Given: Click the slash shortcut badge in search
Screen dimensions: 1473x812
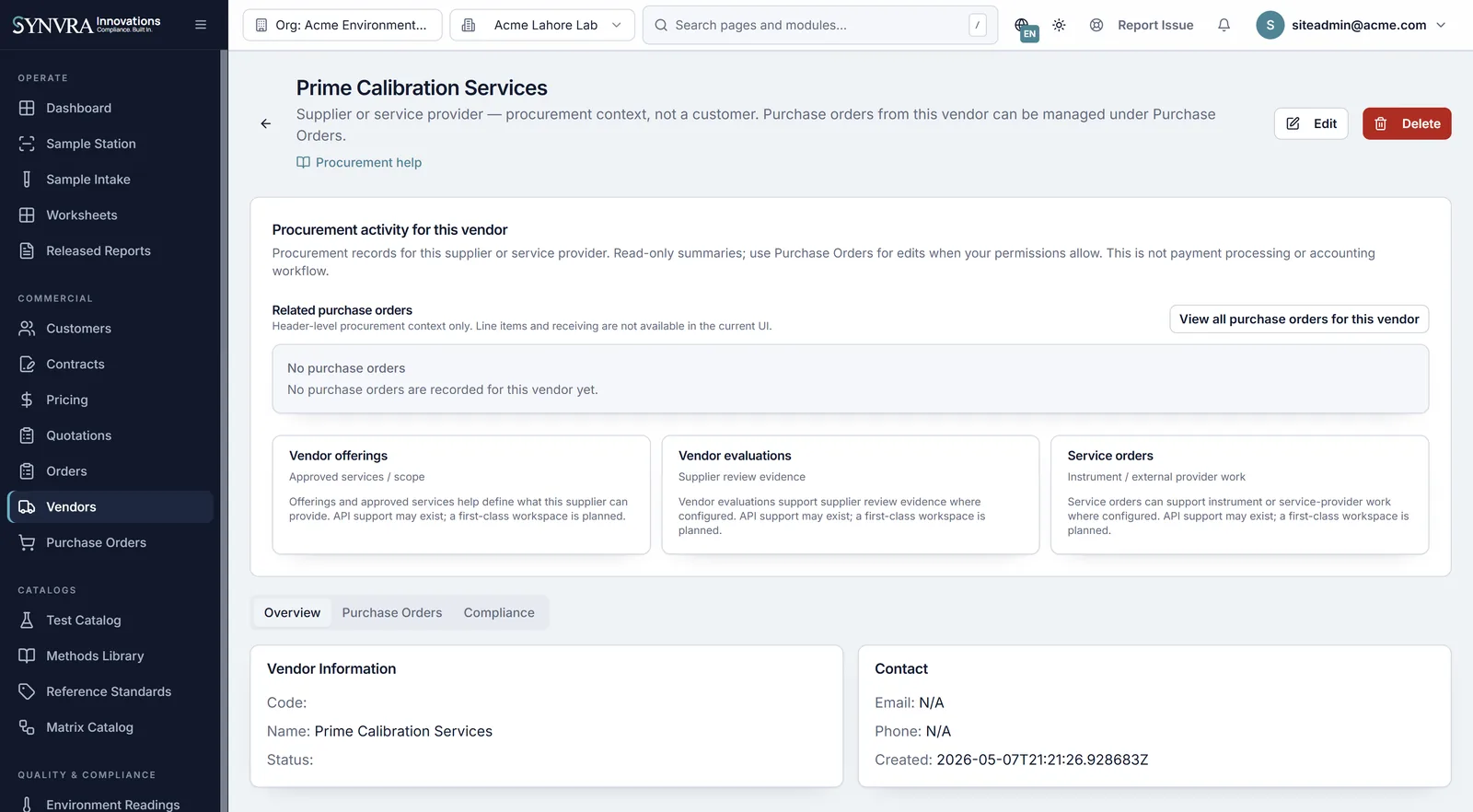Looking at the screenshot, I should [x=977, y=25].
